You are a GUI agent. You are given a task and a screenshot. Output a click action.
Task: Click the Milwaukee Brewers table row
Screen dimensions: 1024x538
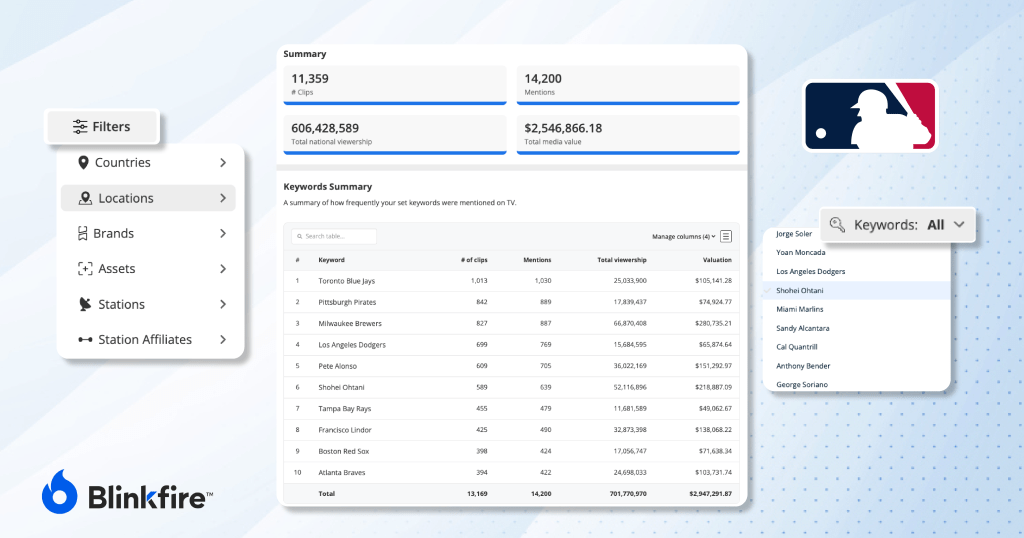pyautogui.click(x=512, y=323)
